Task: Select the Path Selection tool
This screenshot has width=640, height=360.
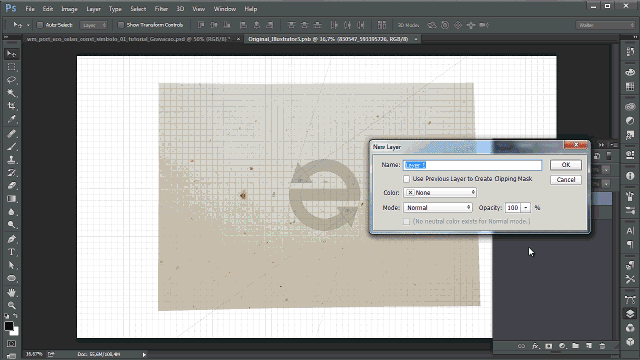Action: click(11, 265)
